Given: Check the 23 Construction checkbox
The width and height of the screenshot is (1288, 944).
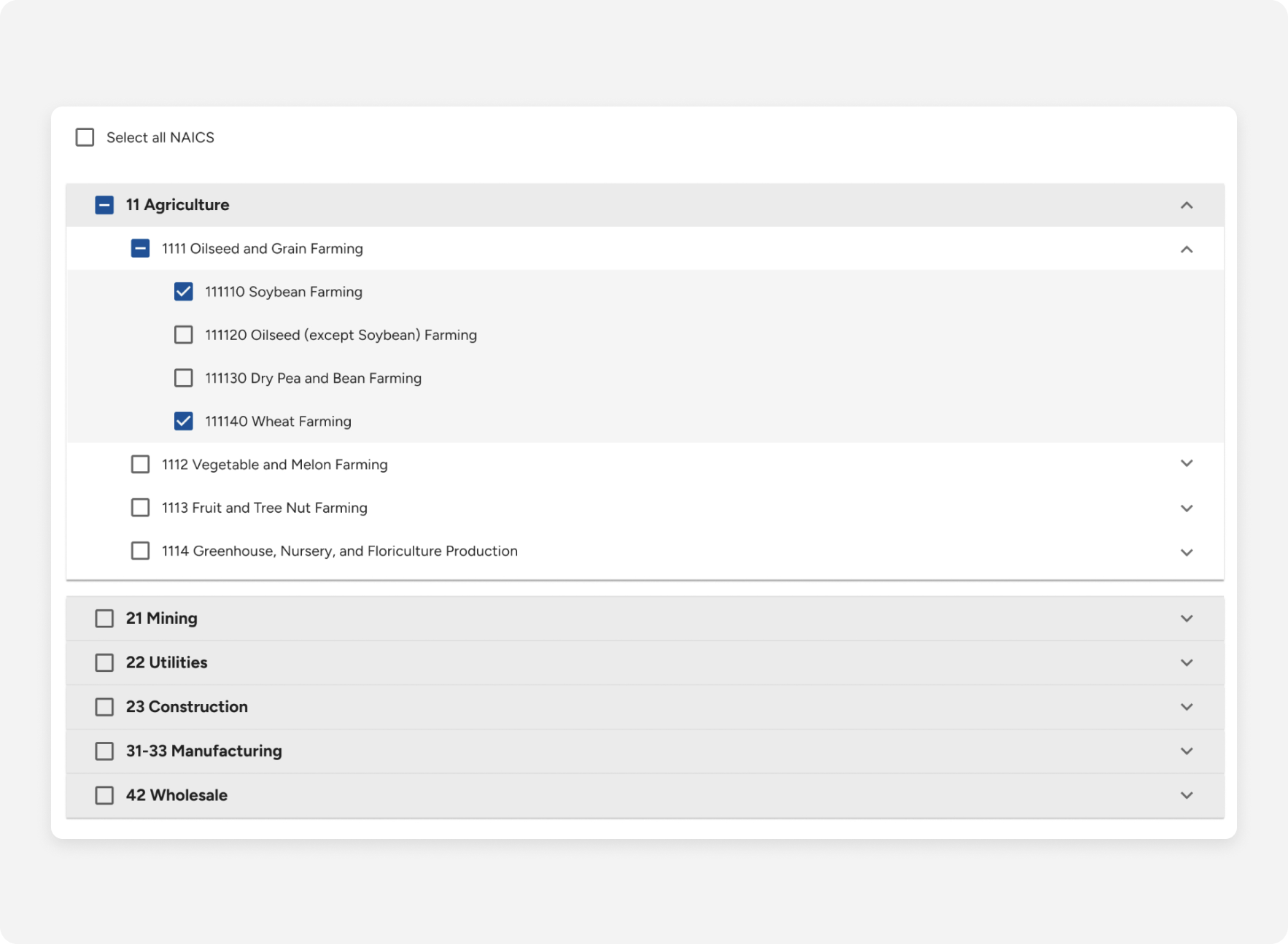Looking at the screenshot, I should tap(104, 707).
